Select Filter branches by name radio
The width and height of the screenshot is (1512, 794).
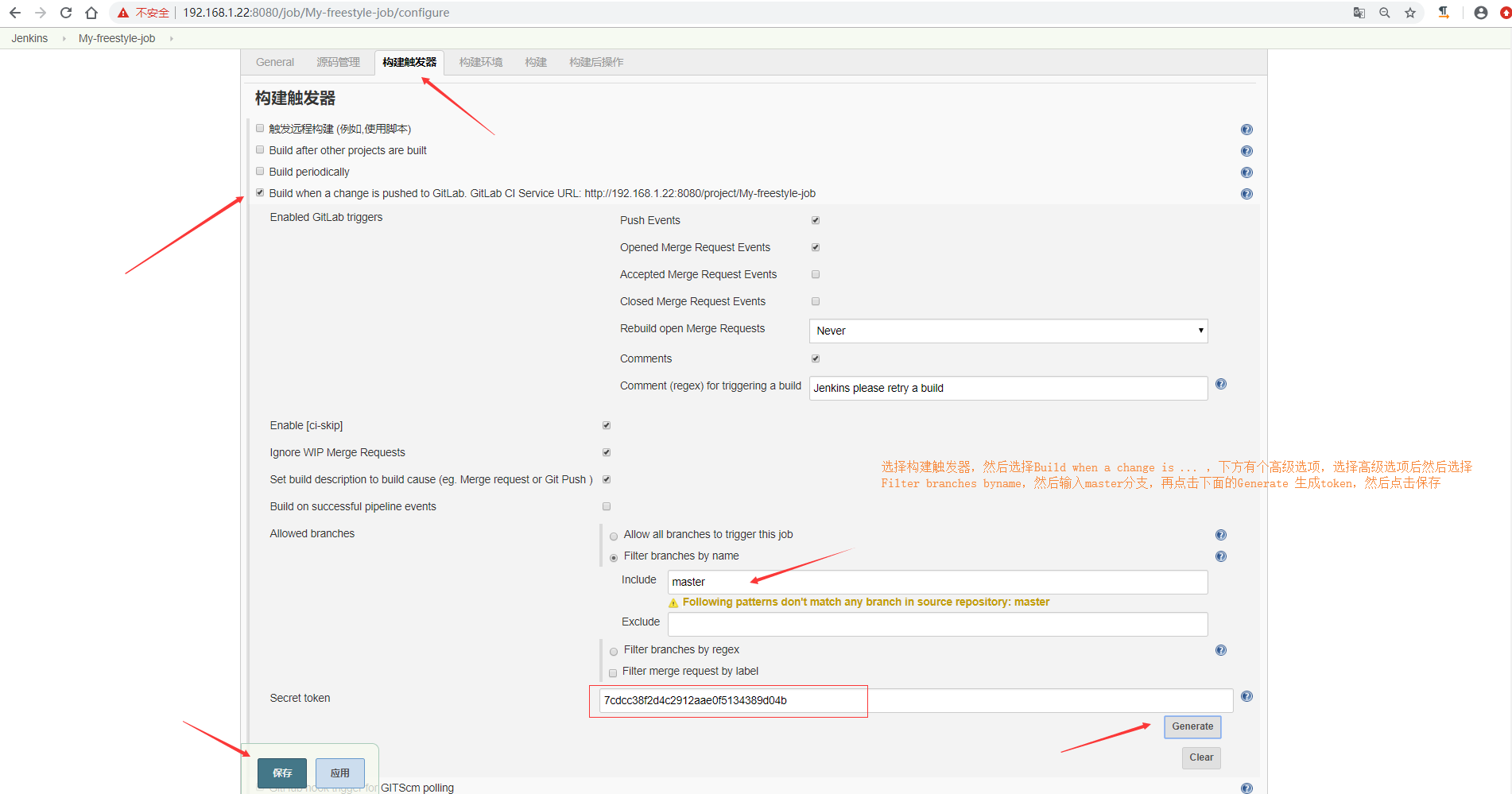[x=614, y=558]
